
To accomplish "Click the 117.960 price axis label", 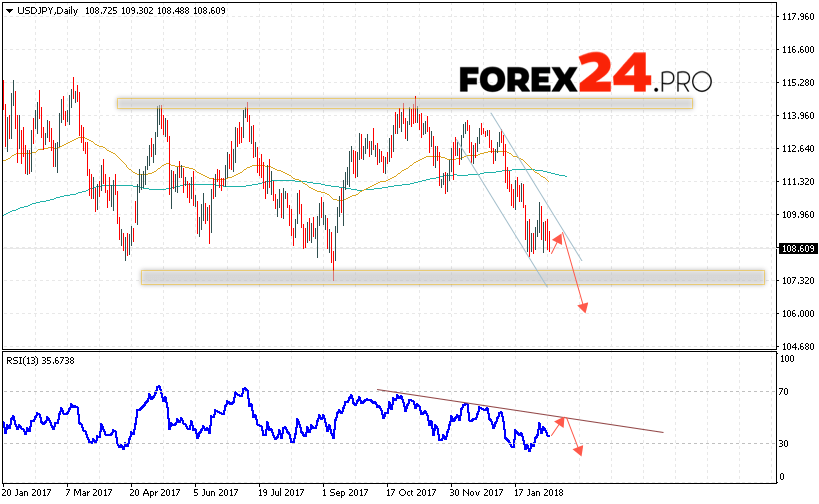I will [x=798, y=17].
